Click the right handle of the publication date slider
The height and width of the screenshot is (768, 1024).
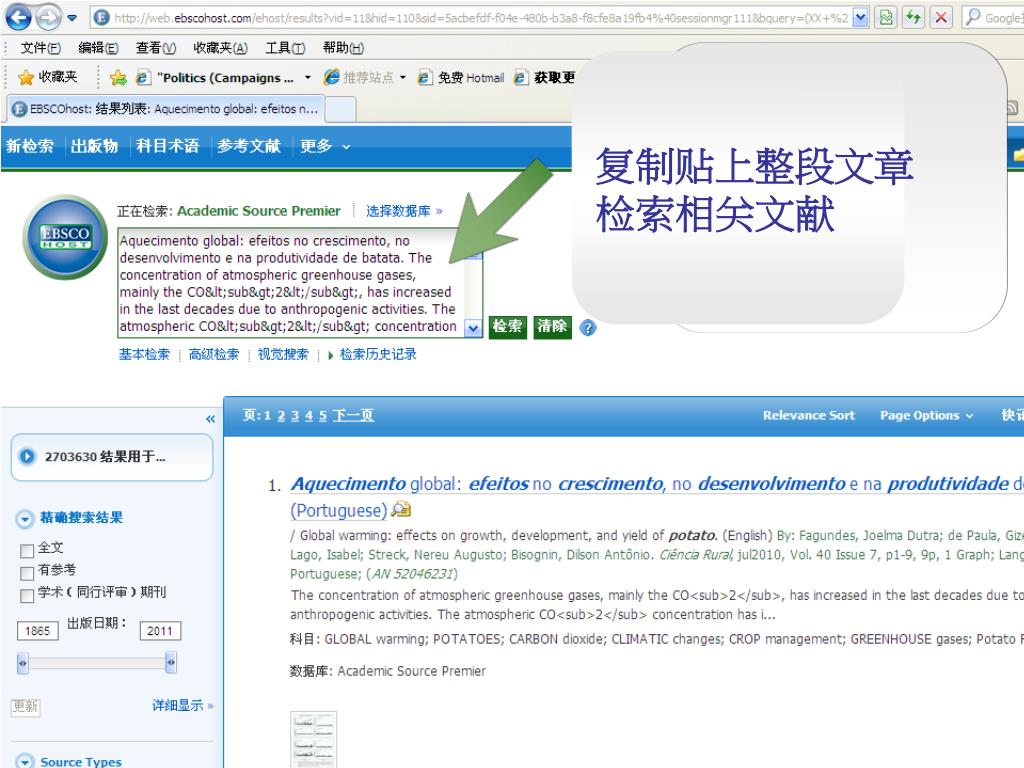tap(171, 663)
